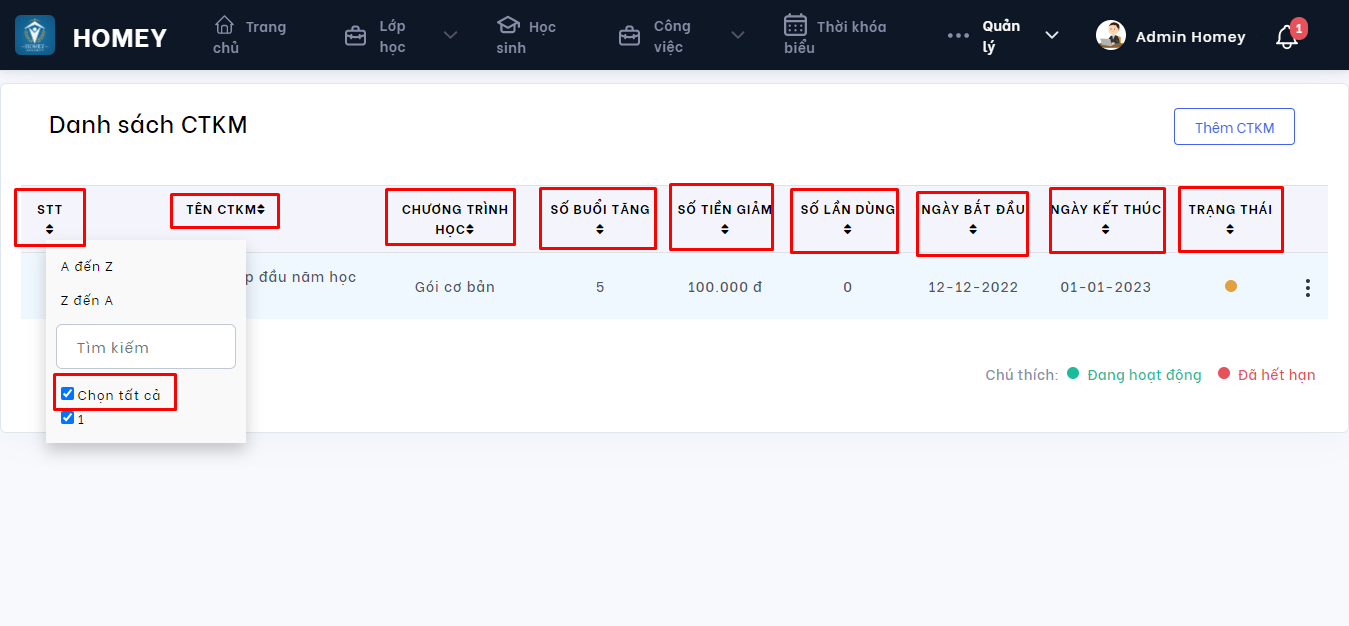
Task: Expand the Lớp học dropdown menu
Action: tap(450, 36)
